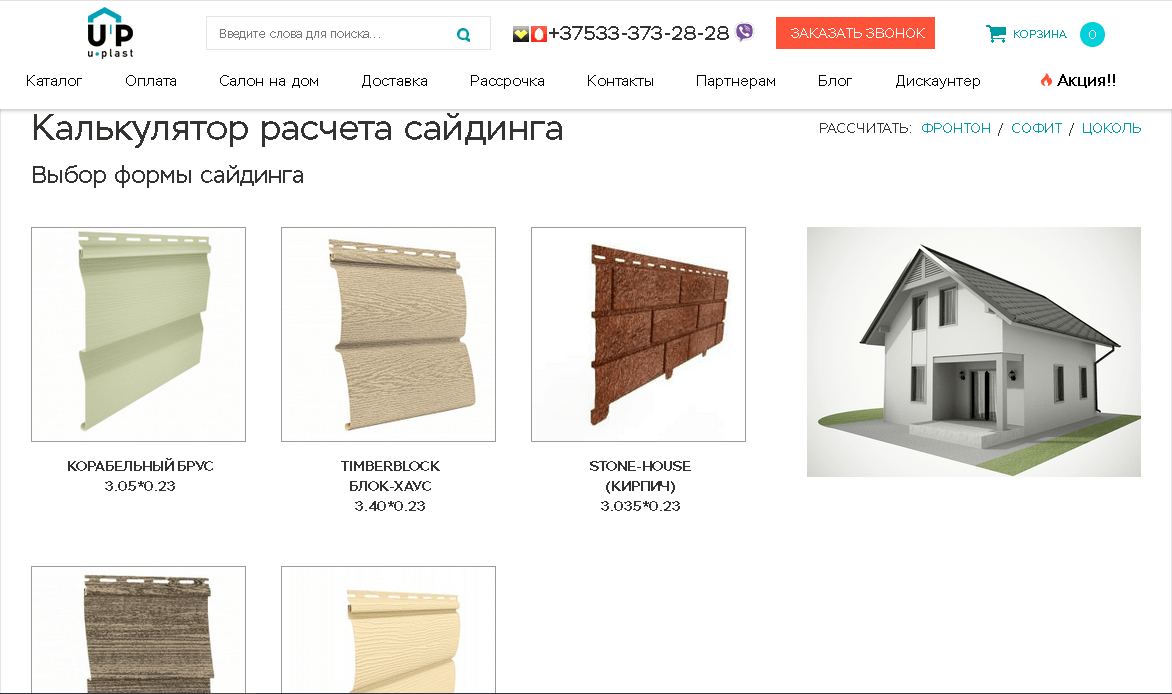This screenshot has height=694, width=1172.
Task: Click the ЗАКАЗАТЬ ЗВОНОК button
Action: 855,33
